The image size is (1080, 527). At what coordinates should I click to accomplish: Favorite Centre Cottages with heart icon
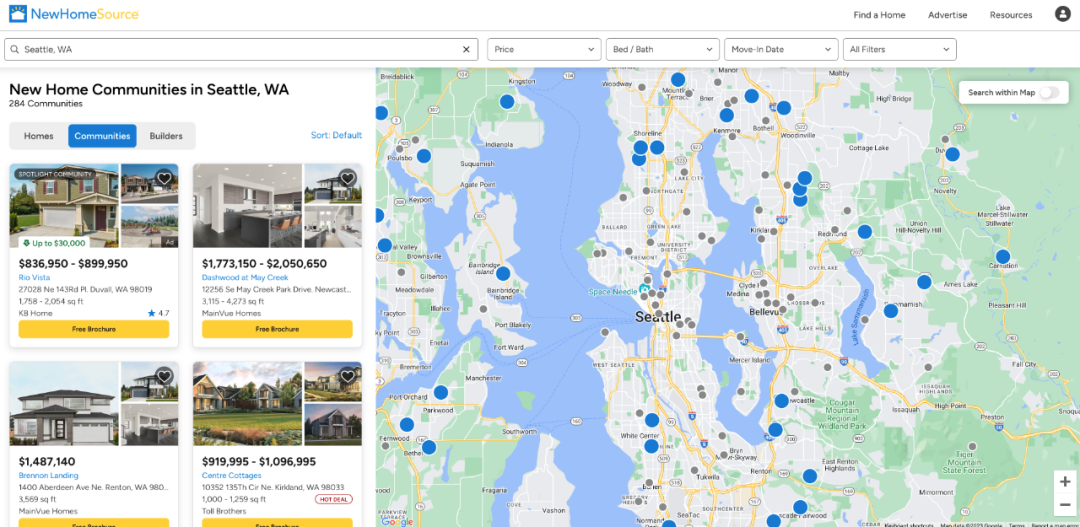347,376
